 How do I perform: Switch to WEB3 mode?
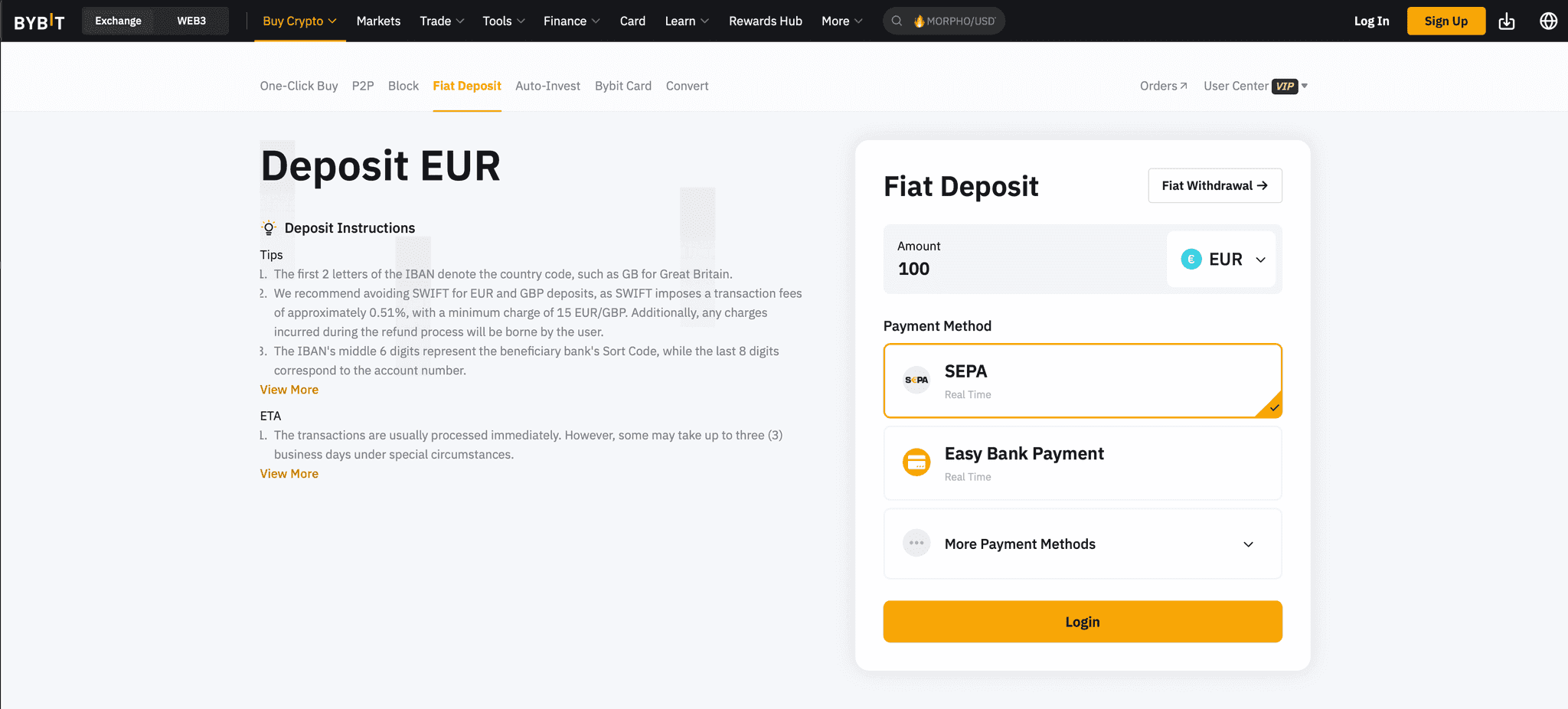click(x=191, y=21)
